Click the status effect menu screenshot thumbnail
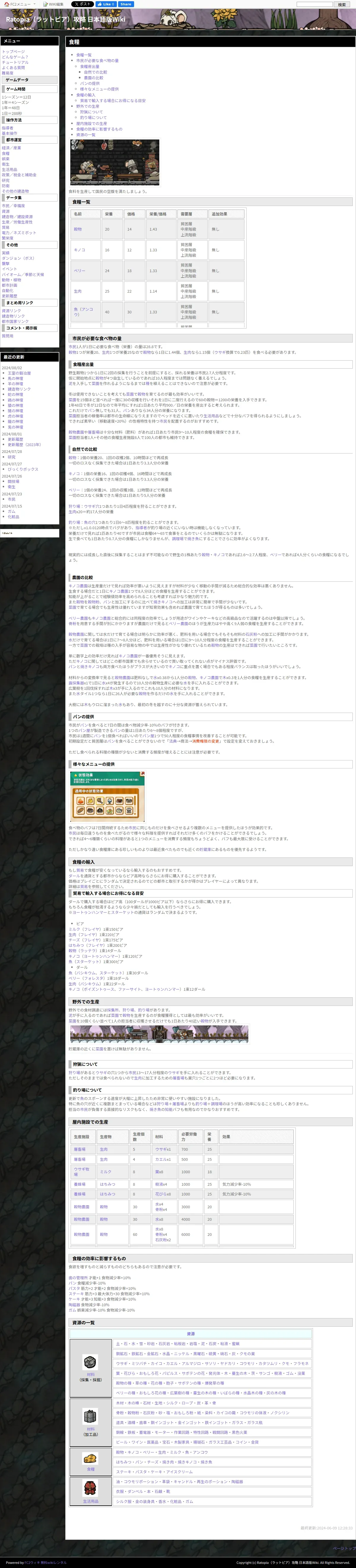 coord(108,797)
